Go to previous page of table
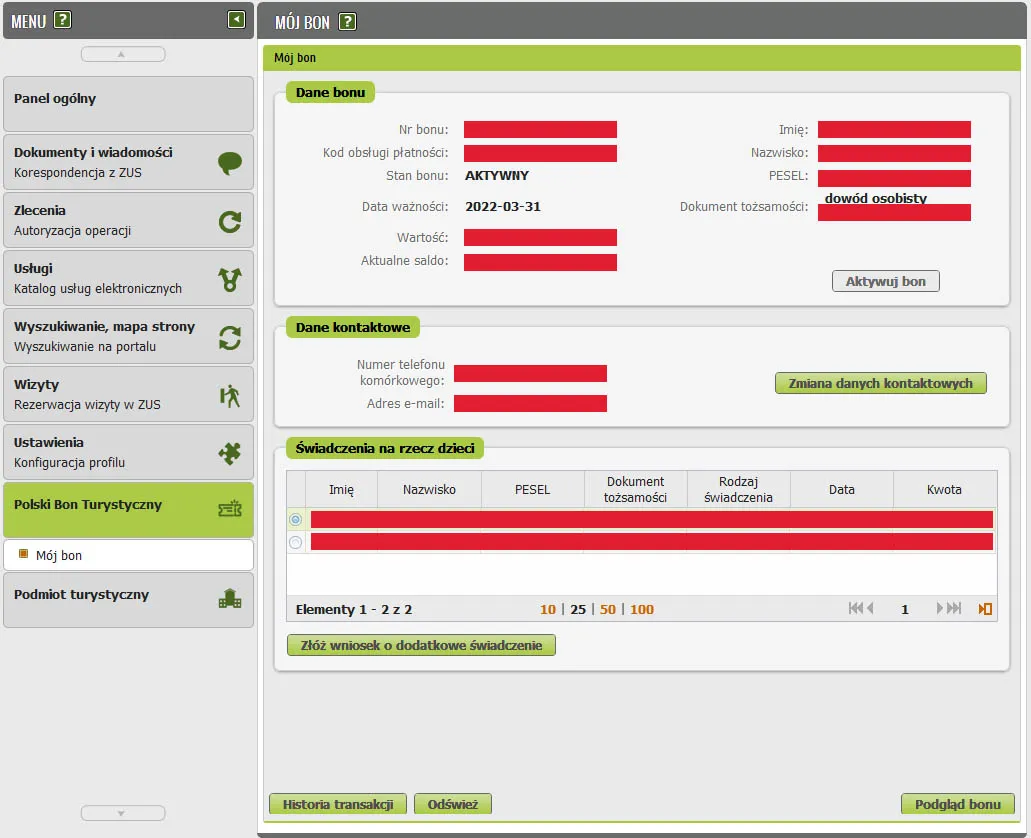This screenshot has width=1031, height=838. coord(870,608)
